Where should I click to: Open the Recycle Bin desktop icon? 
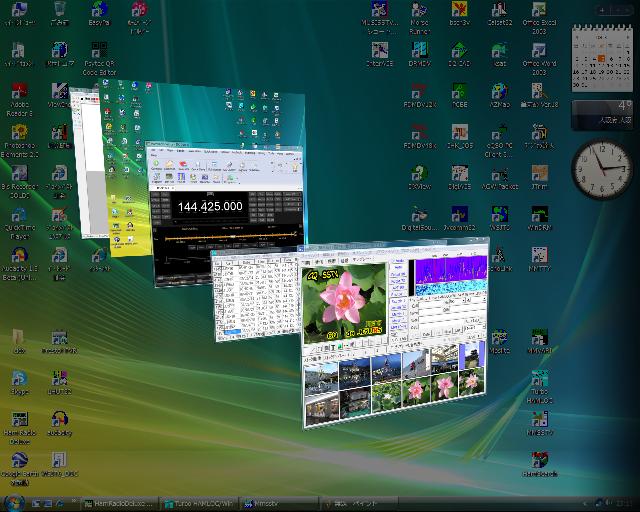click(60, 13)
